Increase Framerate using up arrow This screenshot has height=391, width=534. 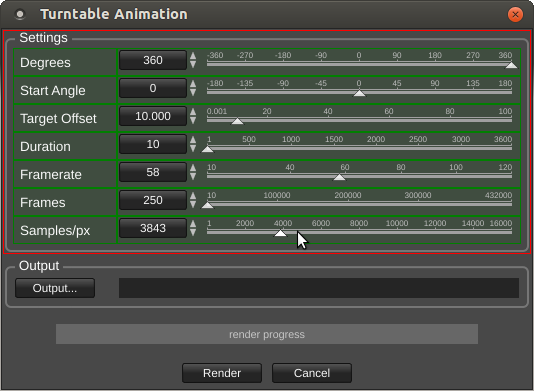coord(193,168)
